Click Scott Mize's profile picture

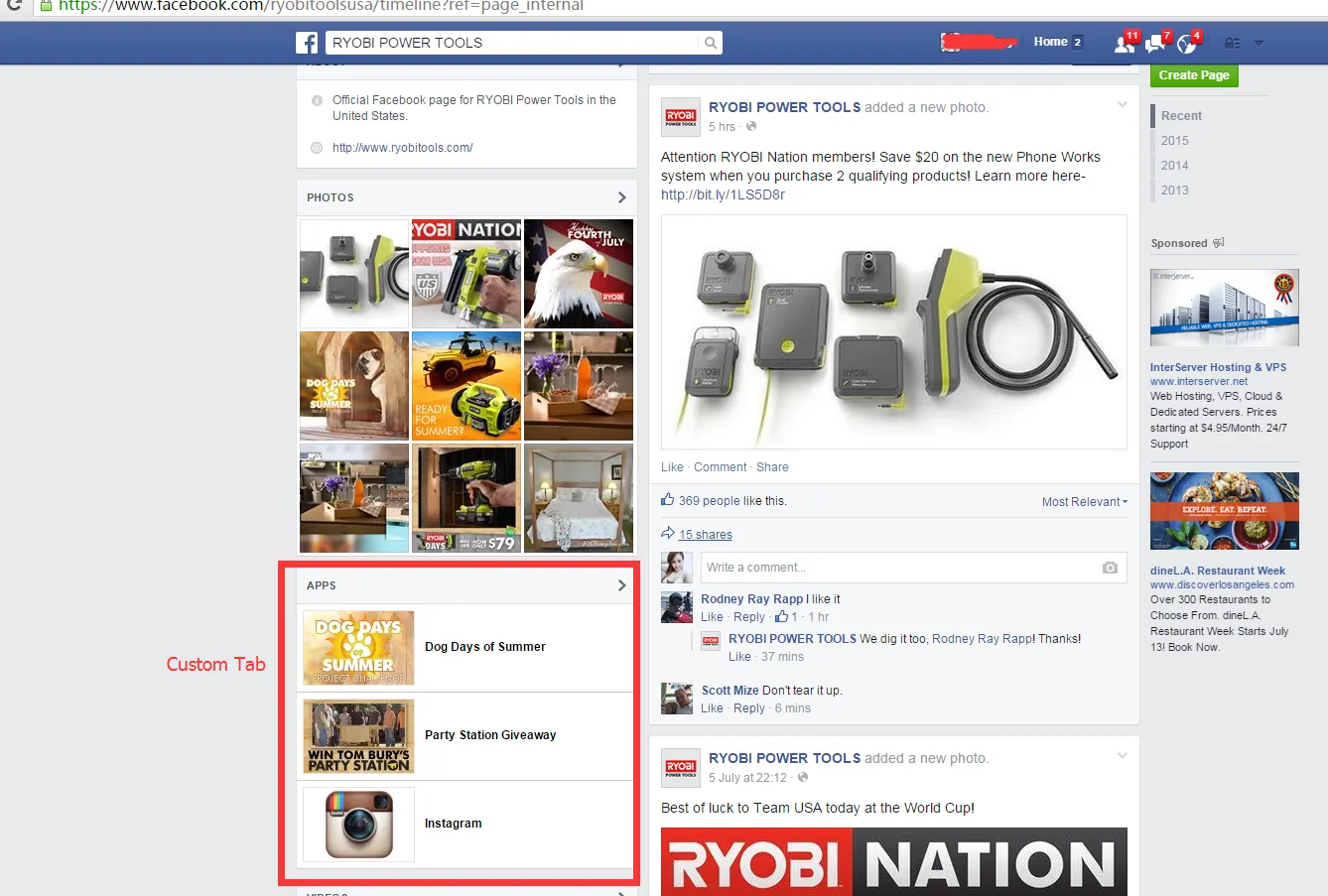point(677,699)
